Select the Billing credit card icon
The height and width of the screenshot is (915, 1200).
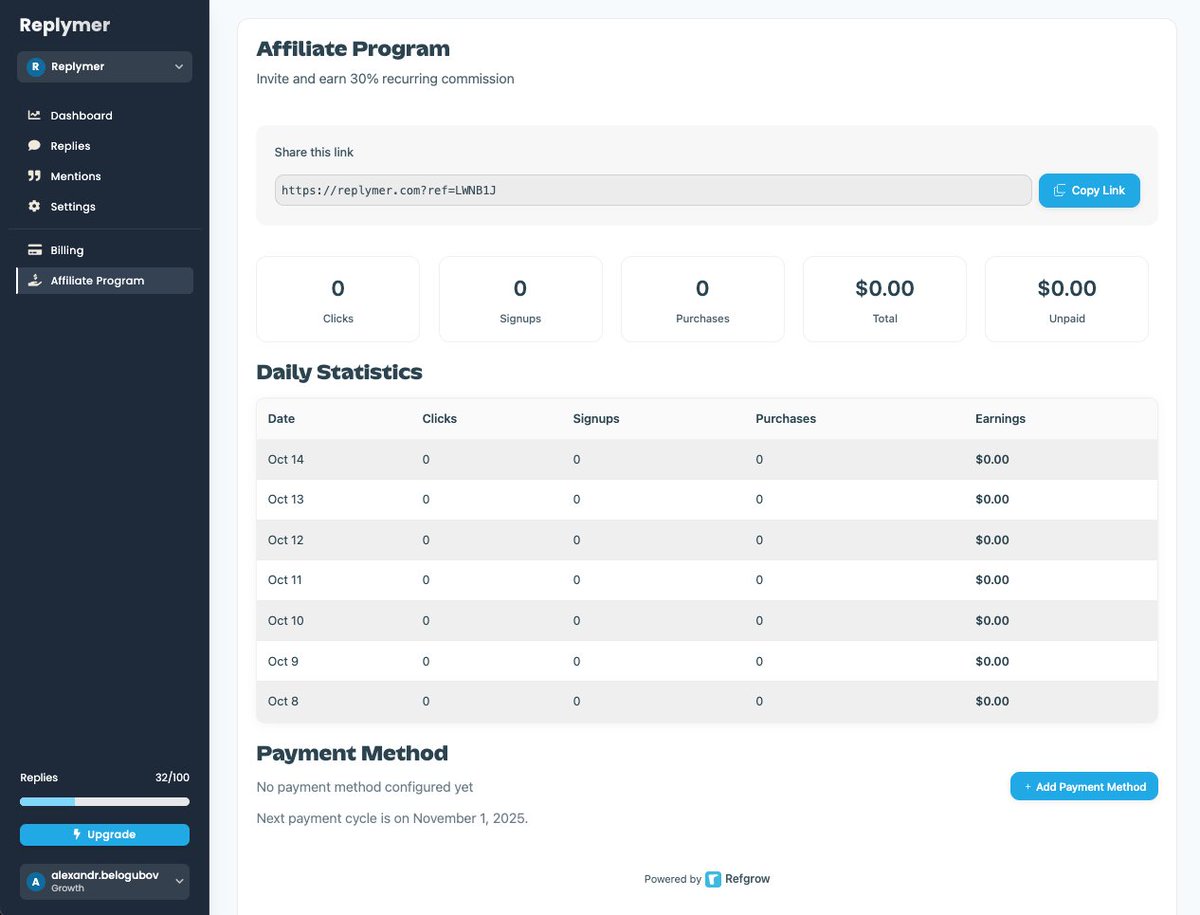pos(34,249)
